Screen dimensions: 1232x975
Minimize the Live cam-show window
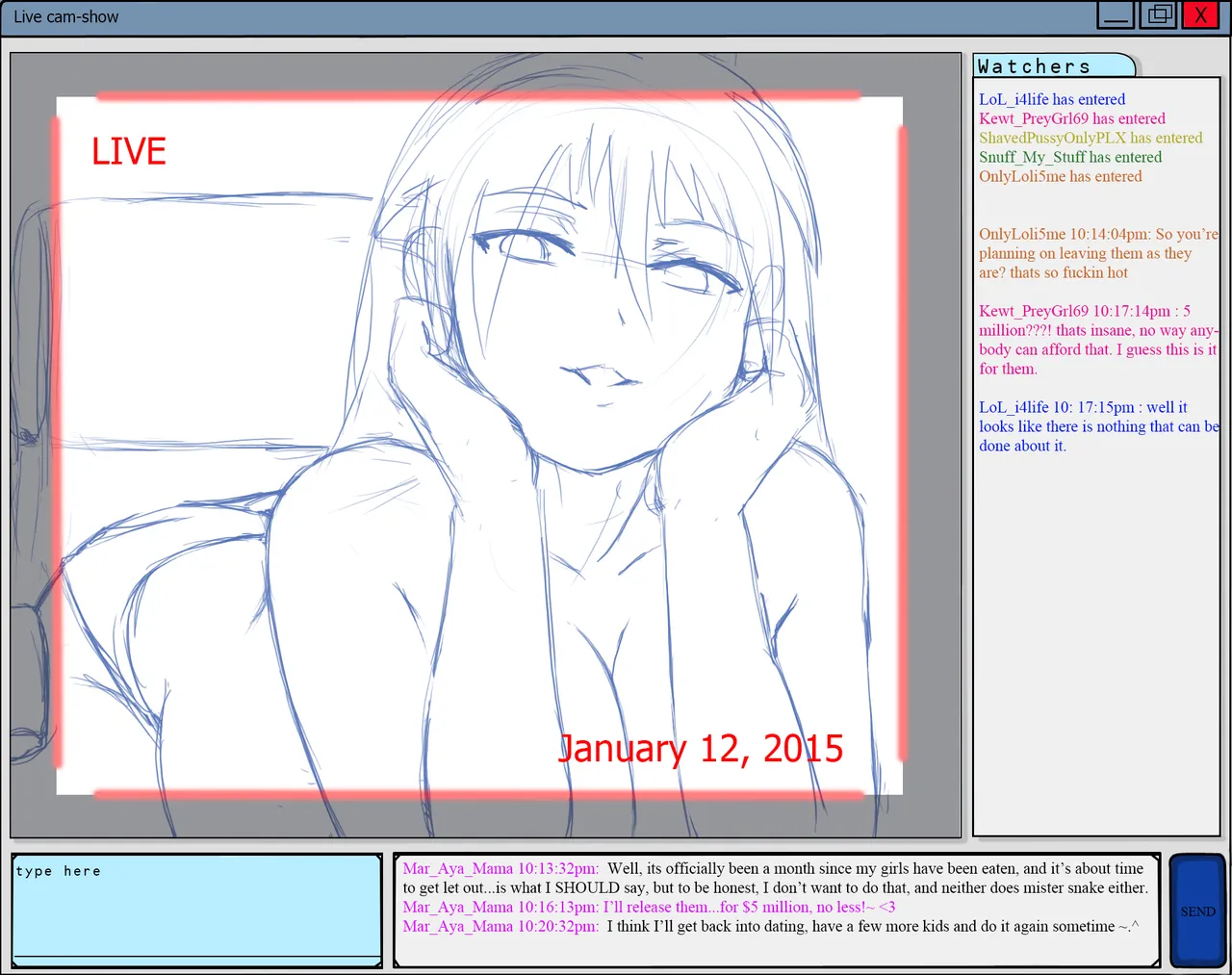point(1116,15)
